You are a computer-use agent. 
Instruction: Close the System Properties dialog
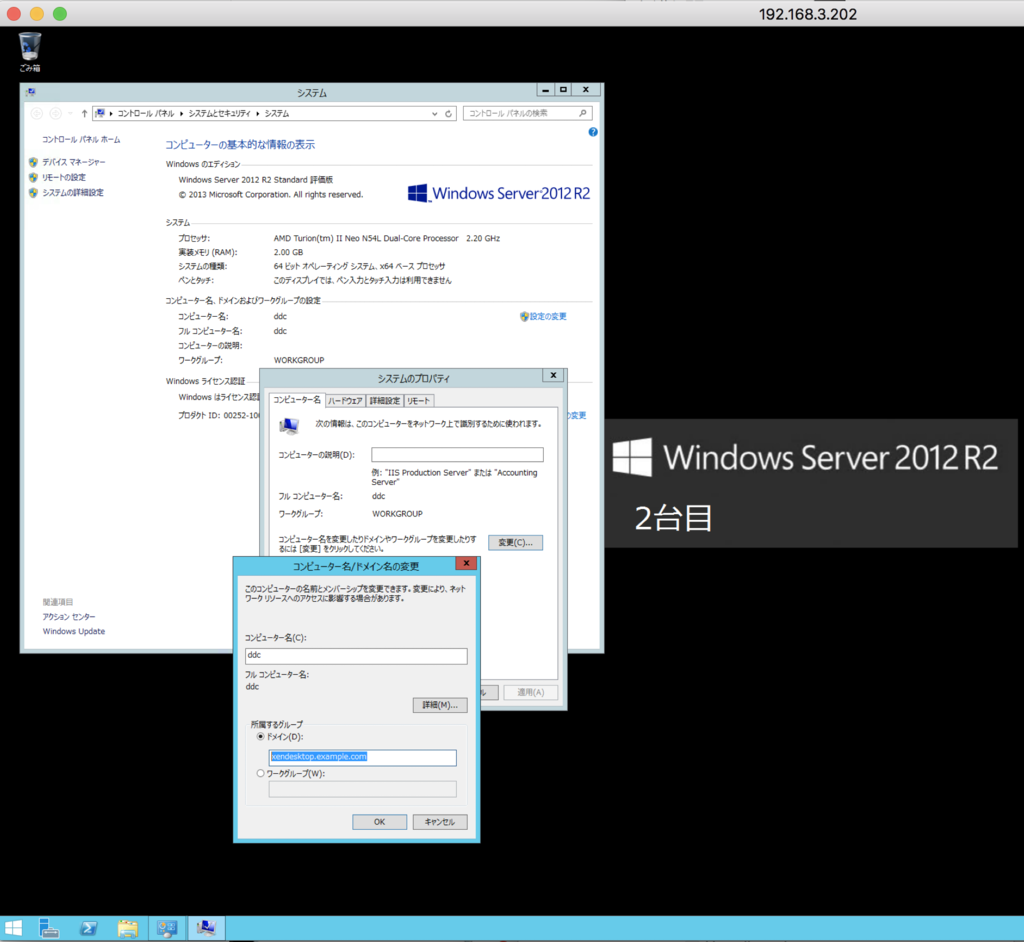(553, 375)
